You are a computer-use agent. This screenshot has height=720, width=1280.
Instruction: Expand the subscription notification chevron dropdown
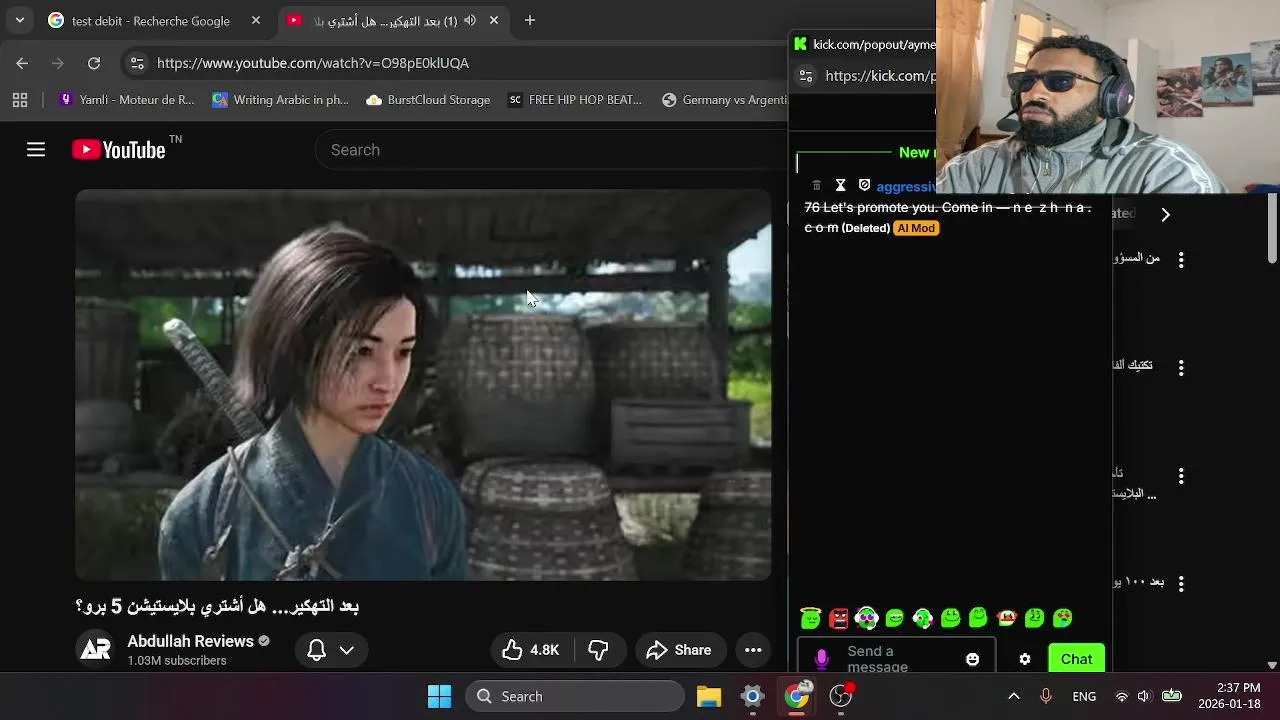pos(347,650)
